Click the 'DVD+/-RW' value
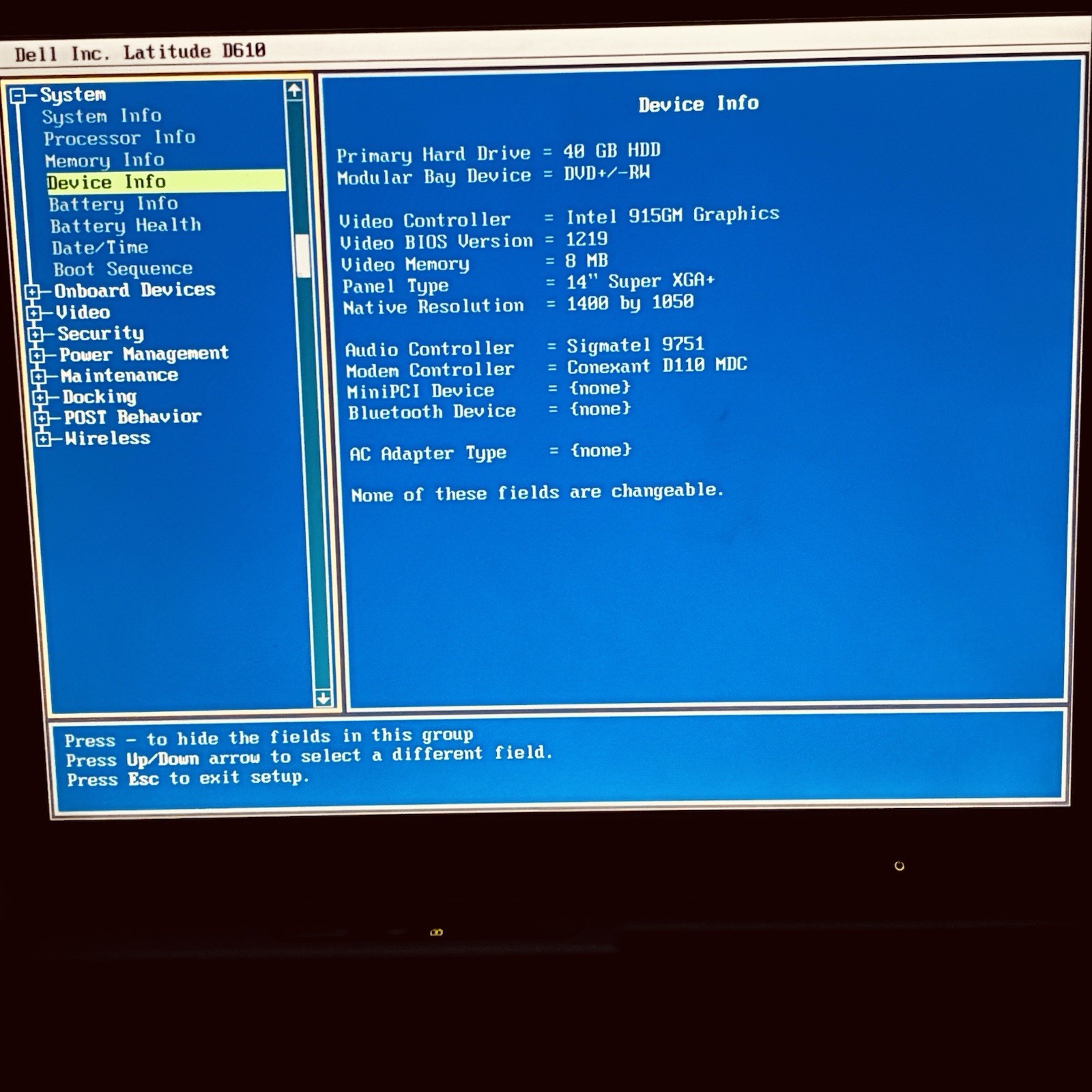The image size is (1092, 1092). [607, 173]
